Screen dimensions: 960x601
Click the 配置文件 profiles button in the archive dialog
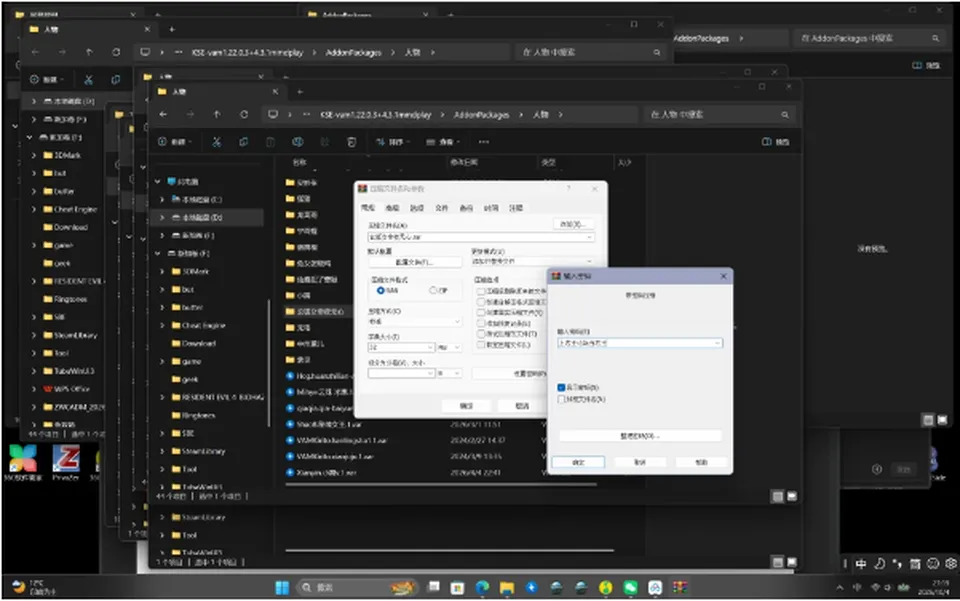(414, 262)
